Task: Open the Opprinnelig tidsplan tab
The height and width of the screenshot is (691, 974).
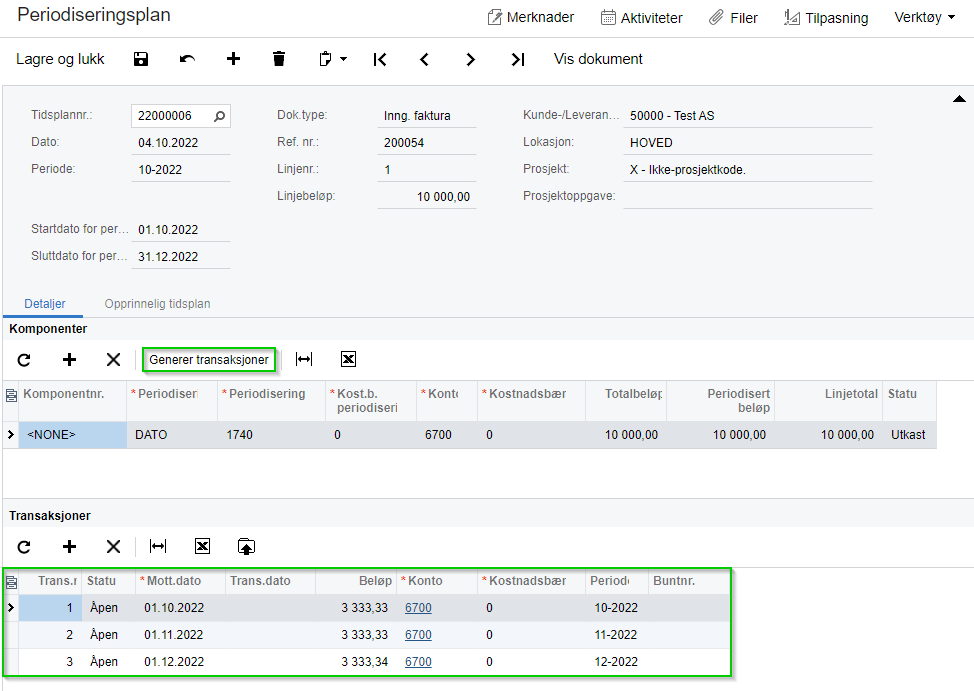Action: tap(157, 304)
